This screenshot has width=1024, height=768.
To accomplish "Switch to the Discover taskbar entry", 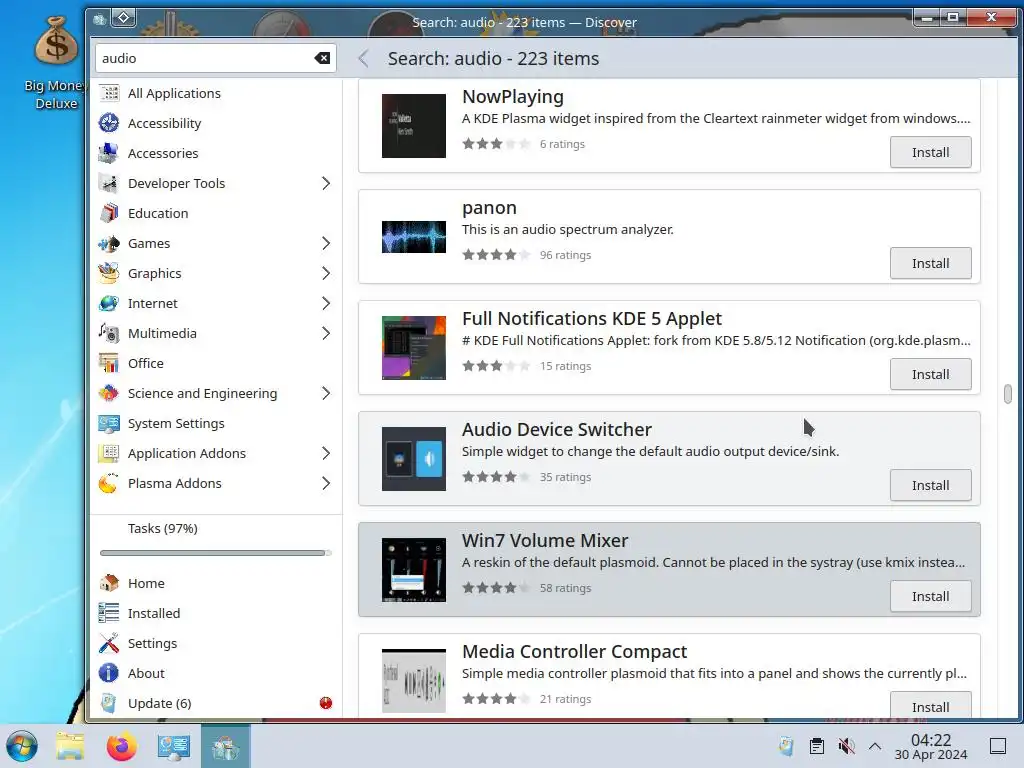I will pos(225,746).
